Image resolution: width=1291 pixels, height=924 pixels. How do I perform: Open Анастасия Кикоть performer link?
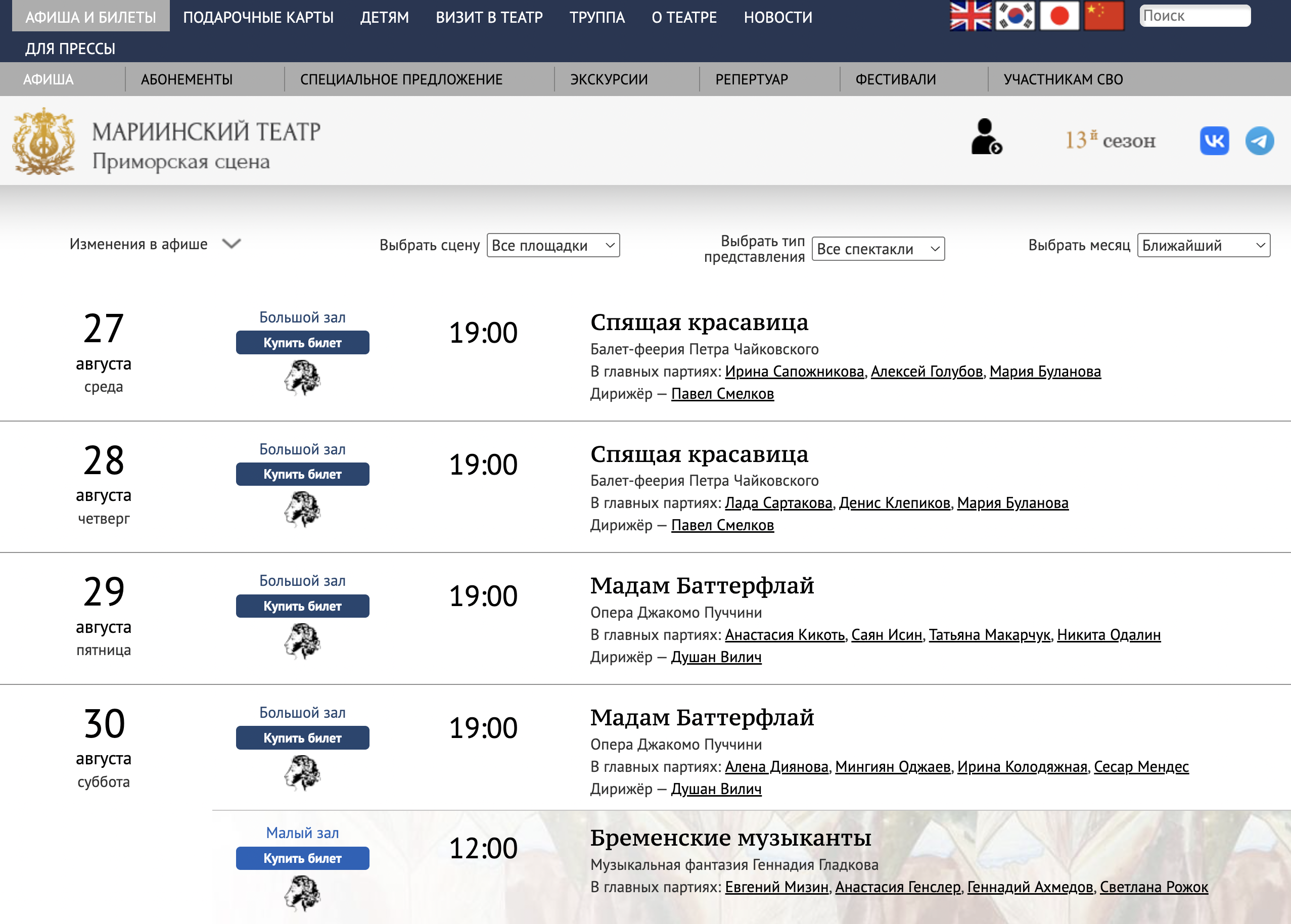[785, 635]
